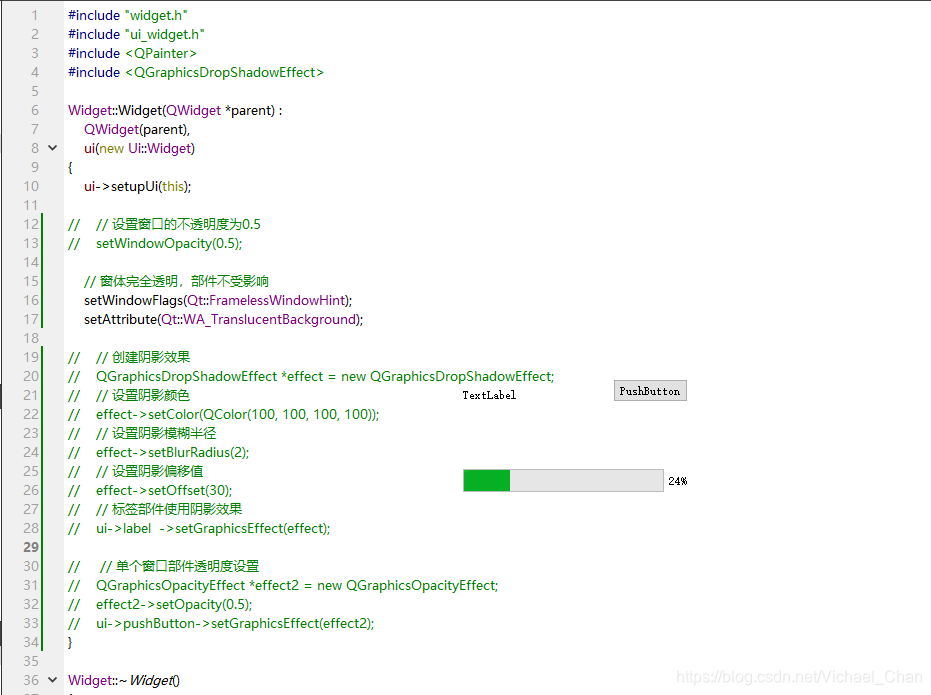Screen dimensions: 931x695
Task: Click the commented effect2->setOpacity(0.5); line
Action: [160, 604]
